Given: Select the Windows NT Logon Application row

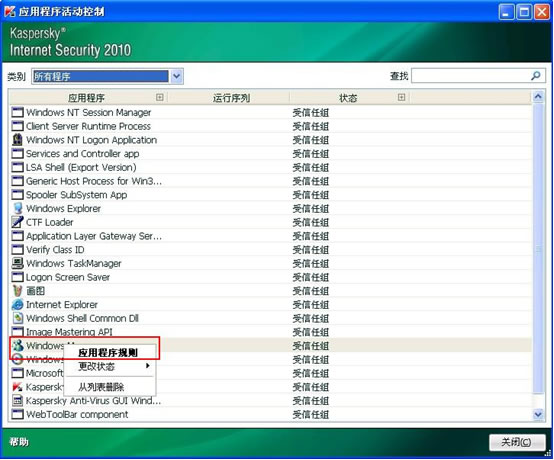Looking at the screenshot, I should pos(271,140).
